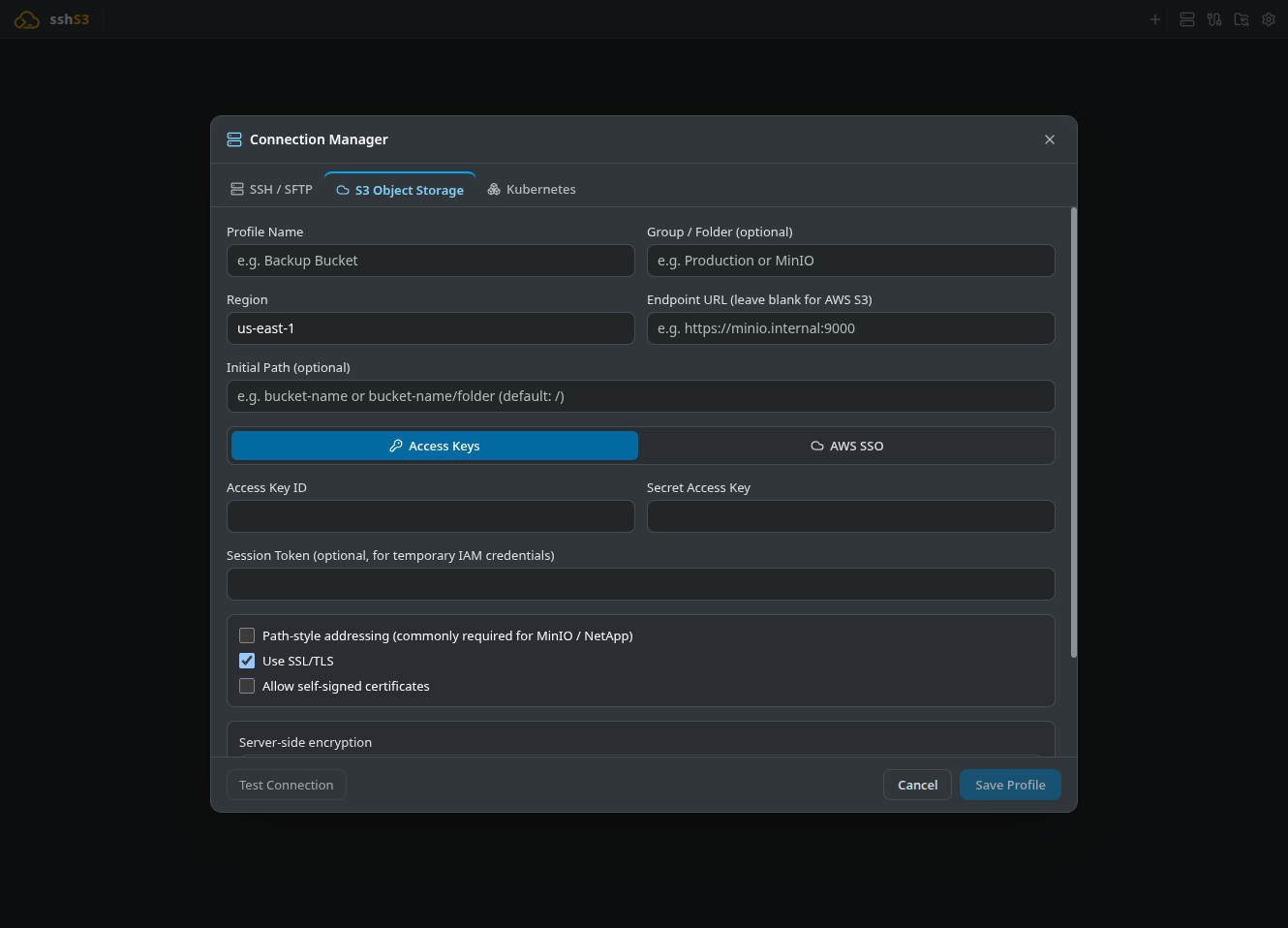Screen dimensions: 1288x928
Task: Select the S3 Object Storage tab
Action: point(400,190)
